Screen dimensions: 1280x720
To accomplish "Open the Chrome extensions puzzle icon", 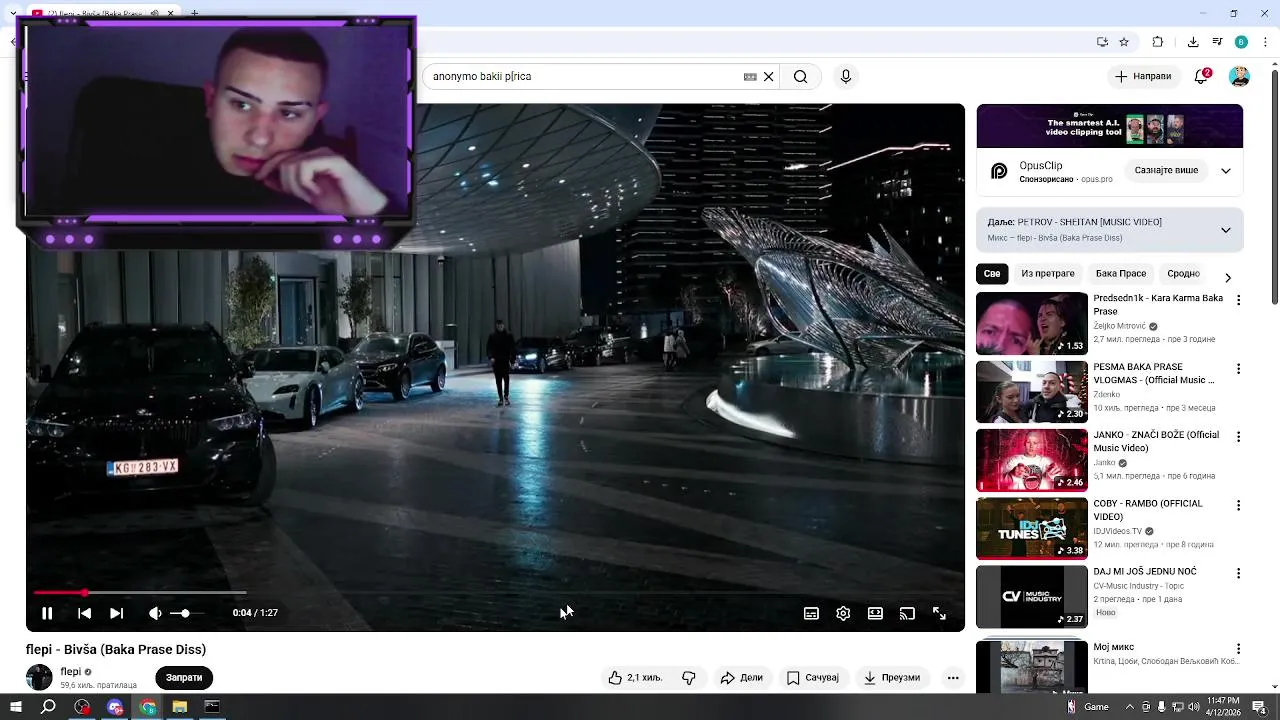I will click(1158, 42).
